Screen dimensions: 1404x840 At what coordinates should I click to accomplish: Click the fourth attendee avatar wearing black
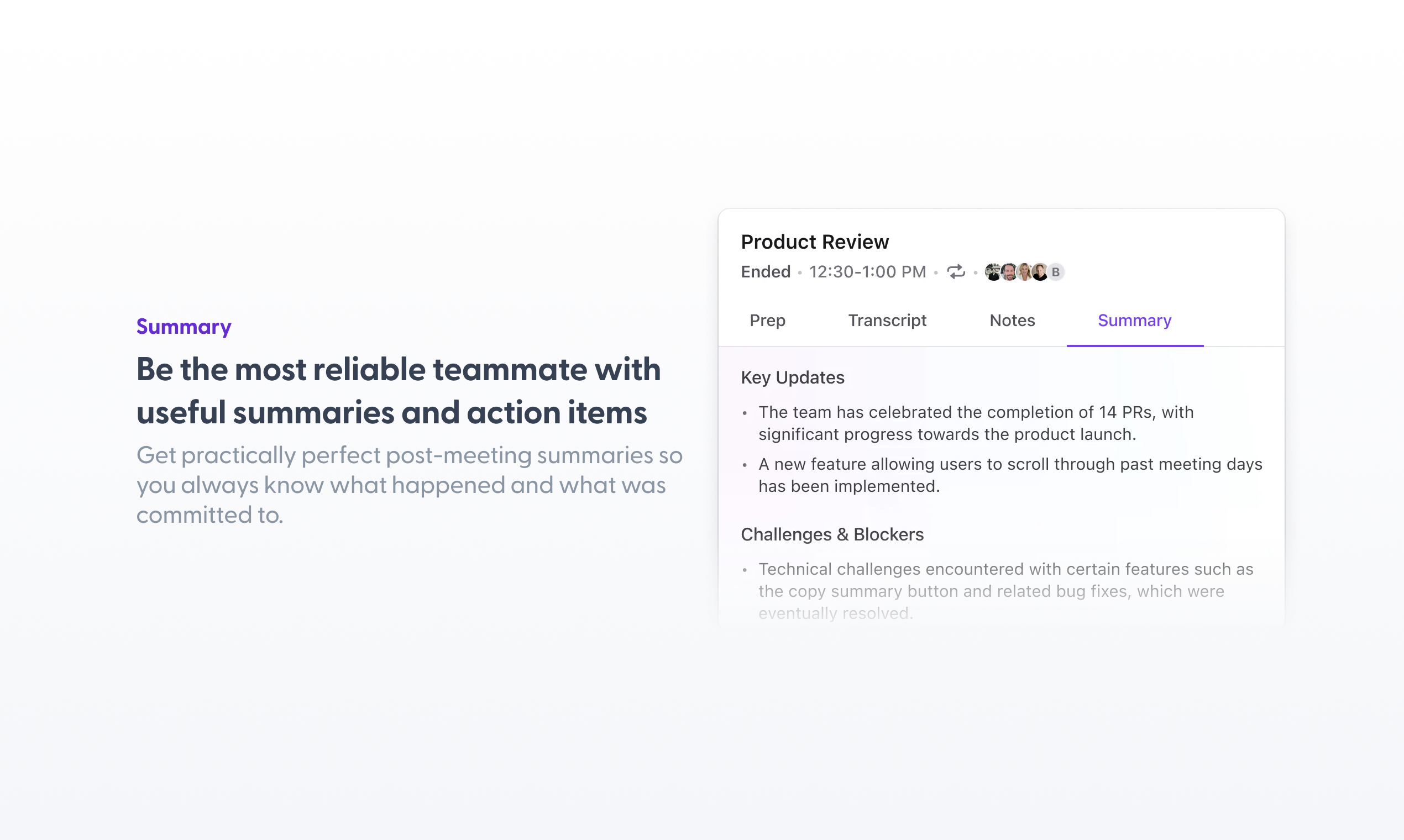coord(1039,272)
